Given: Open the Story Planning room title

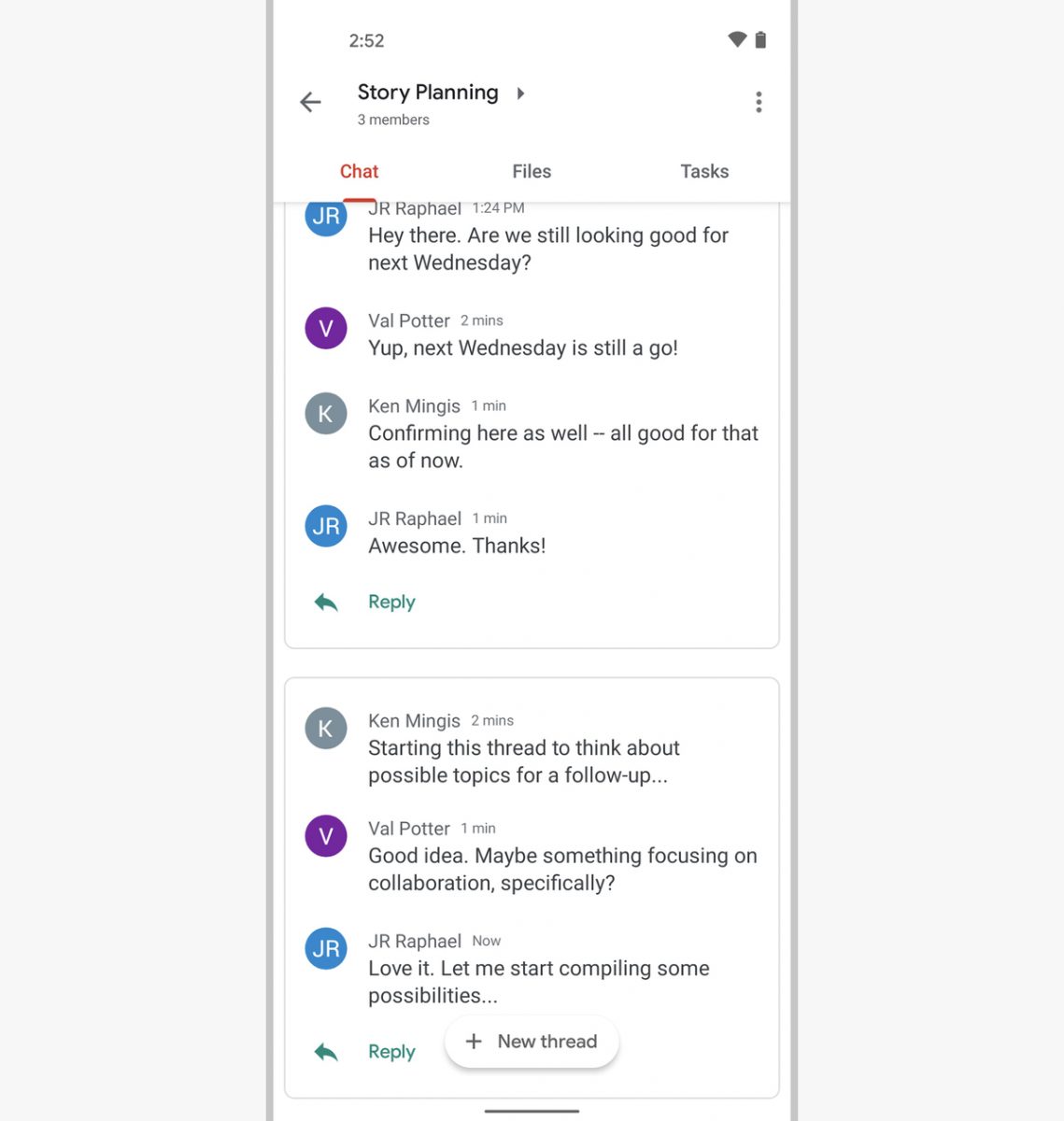Looking at the screenshot, I should [428, 92].
